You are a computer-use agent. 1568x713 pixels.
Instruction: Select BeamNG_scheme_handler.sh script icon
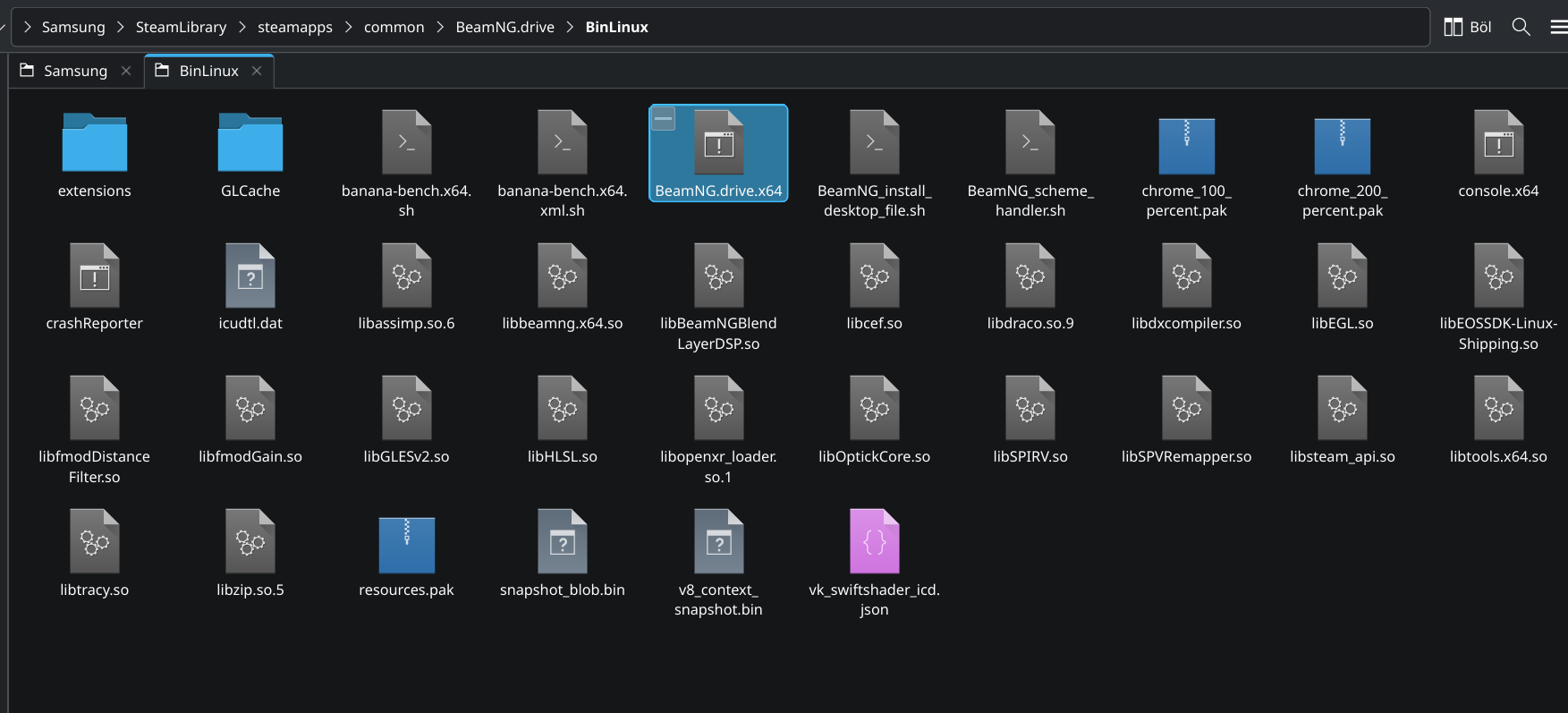pos(1030,142)
